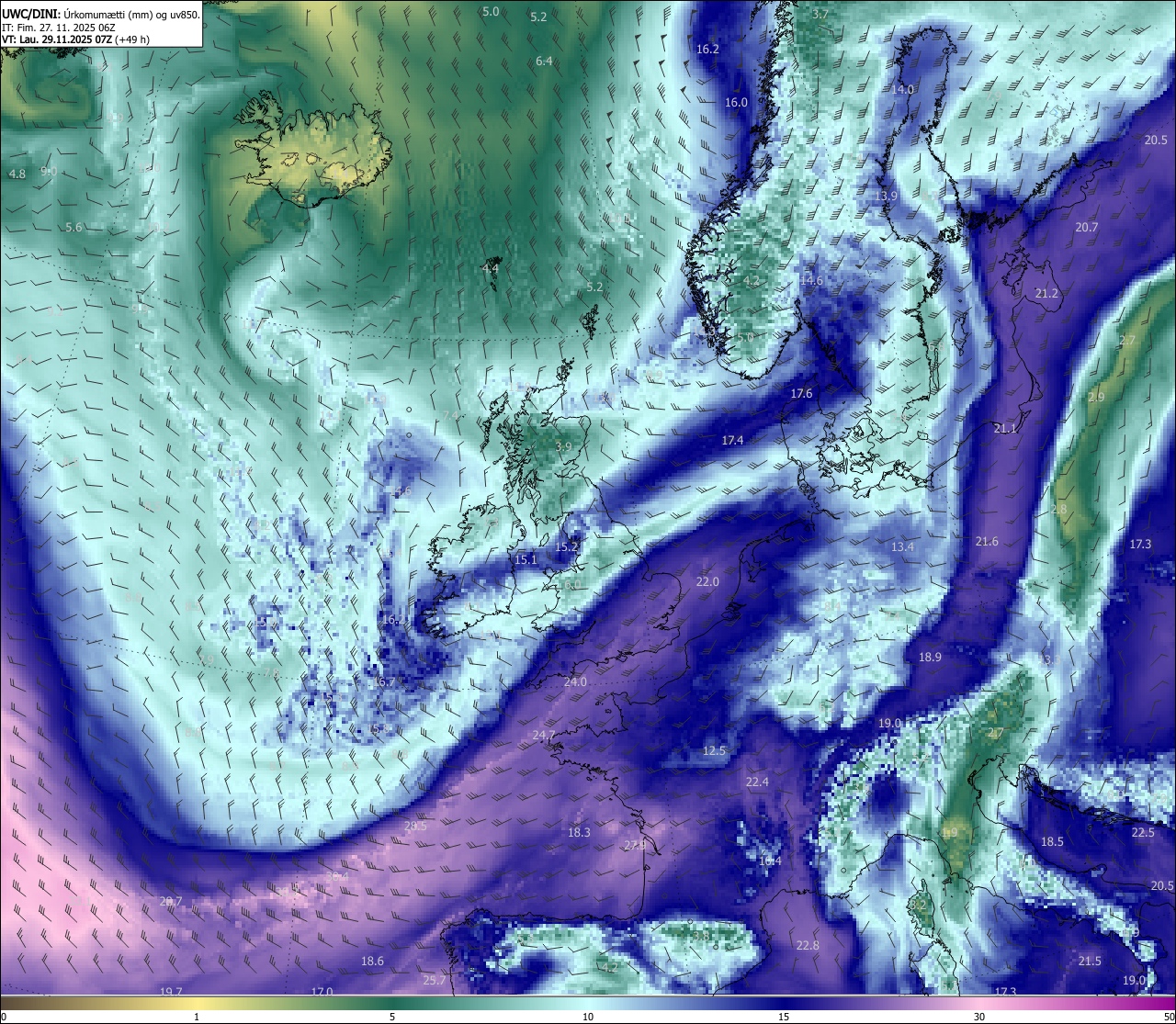Click the map value 21.1
Image resolution: width=1176 pixels, height=1024 pixels.
point(1005,429)
